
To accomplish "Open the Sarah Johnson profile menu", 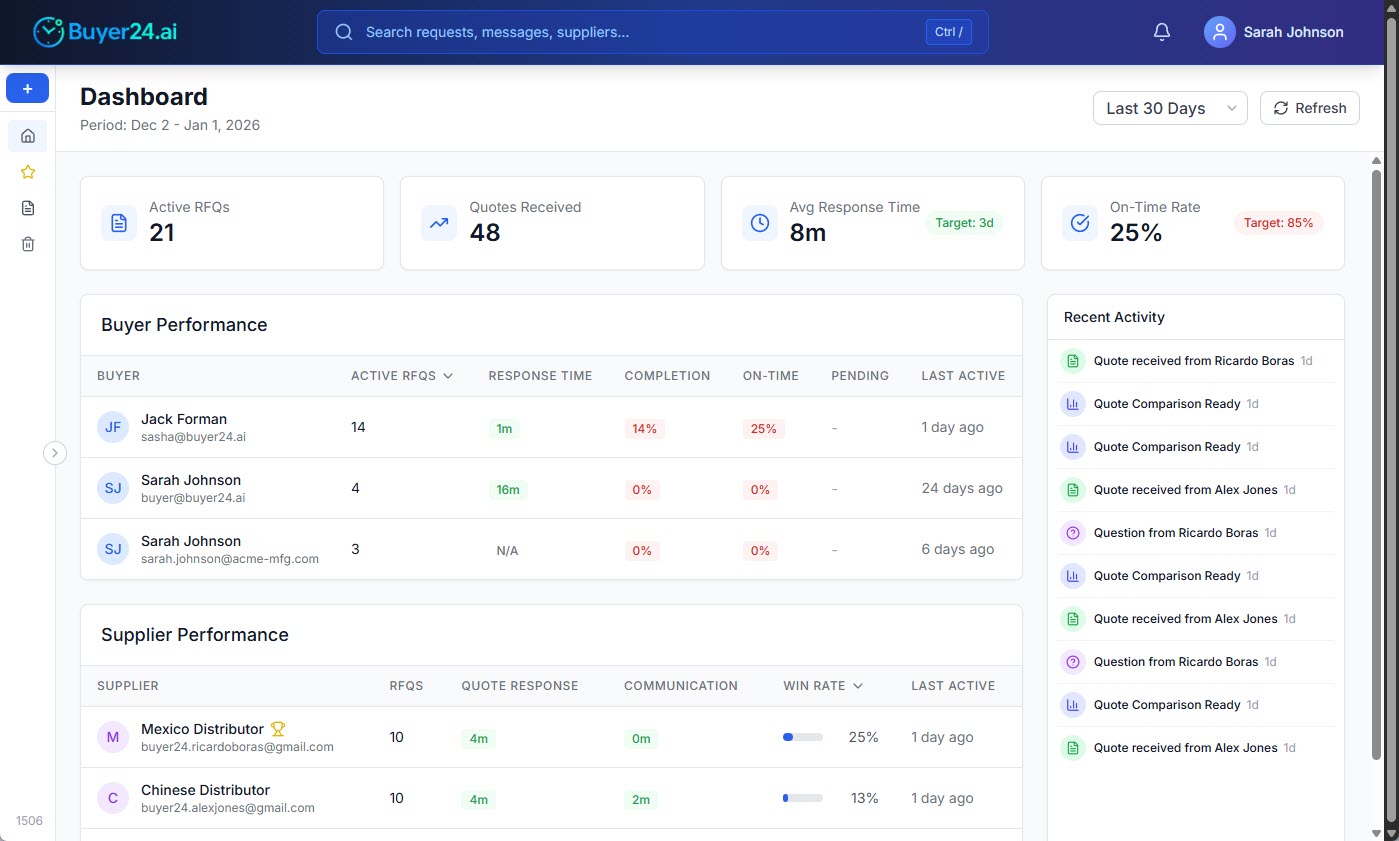I will tap(1273, 31).
